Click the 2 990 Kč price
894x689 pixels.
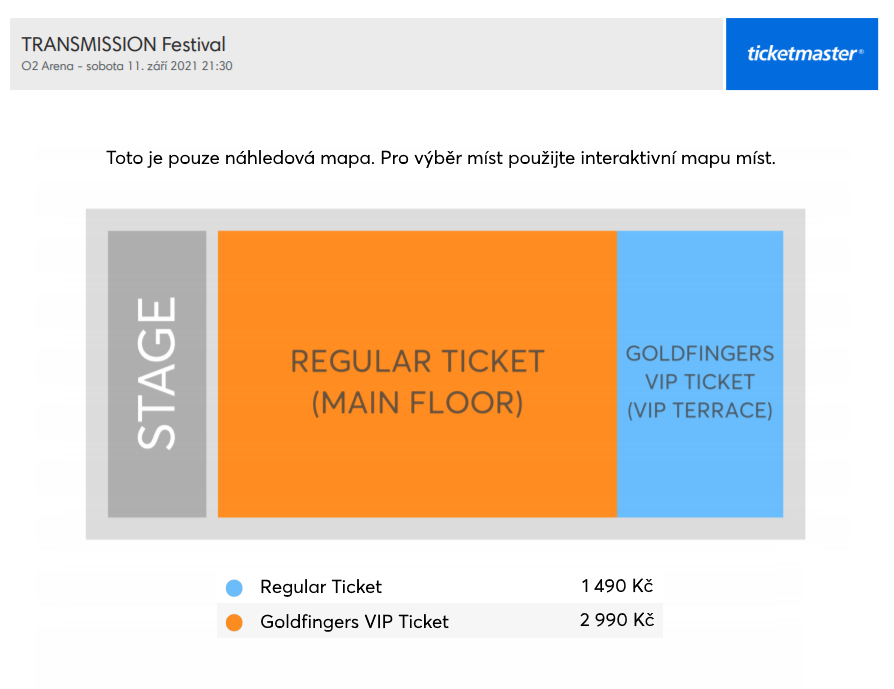[x=617, y=620]
